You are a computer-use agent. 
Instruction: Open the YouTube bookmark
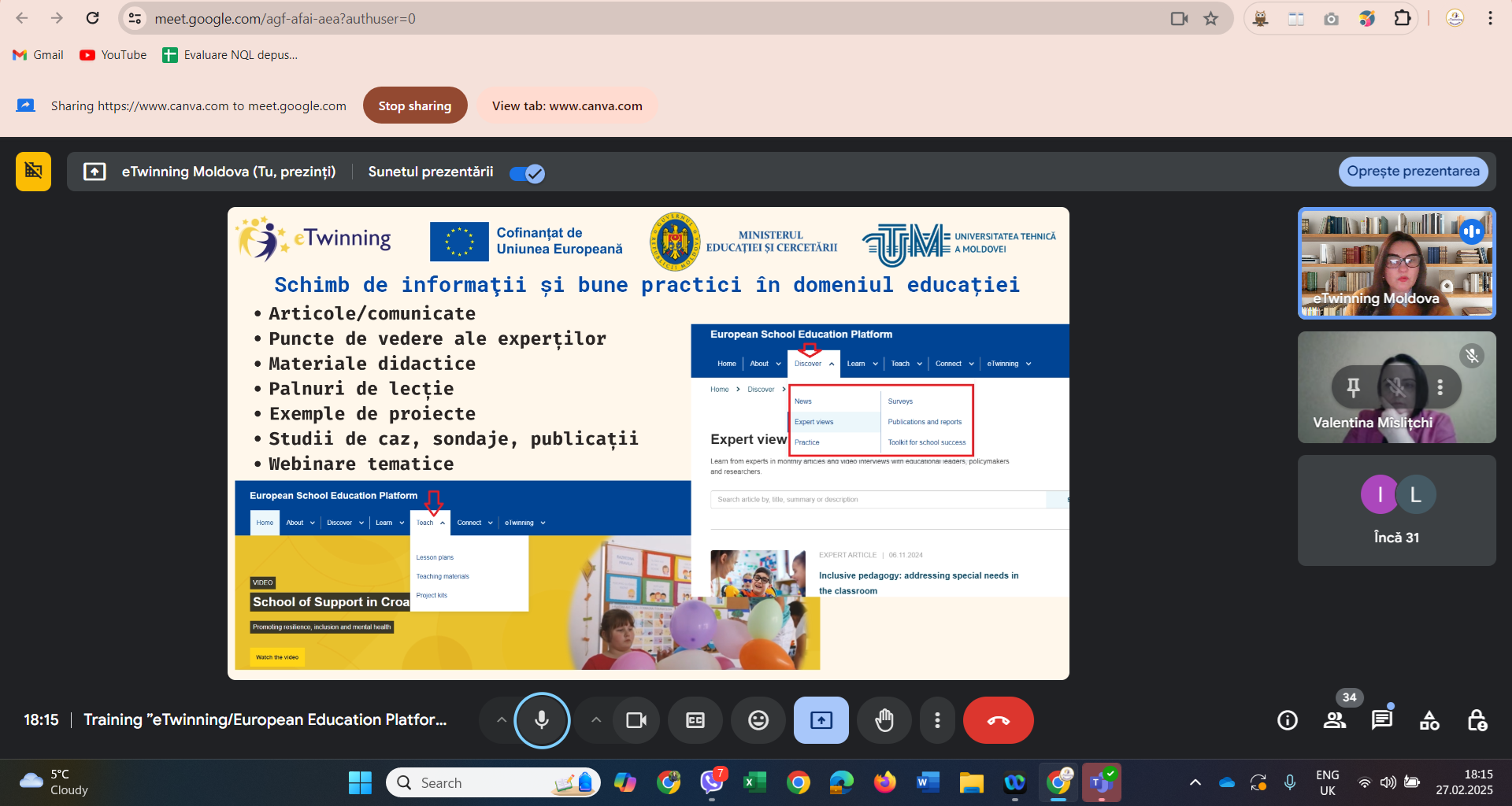113,55
